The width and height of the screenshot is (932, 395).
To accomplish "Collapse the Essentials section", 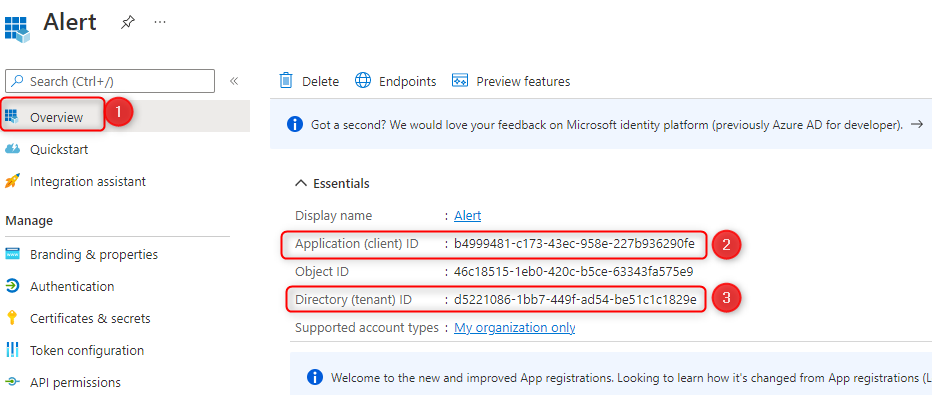I will tap(301, 184).
